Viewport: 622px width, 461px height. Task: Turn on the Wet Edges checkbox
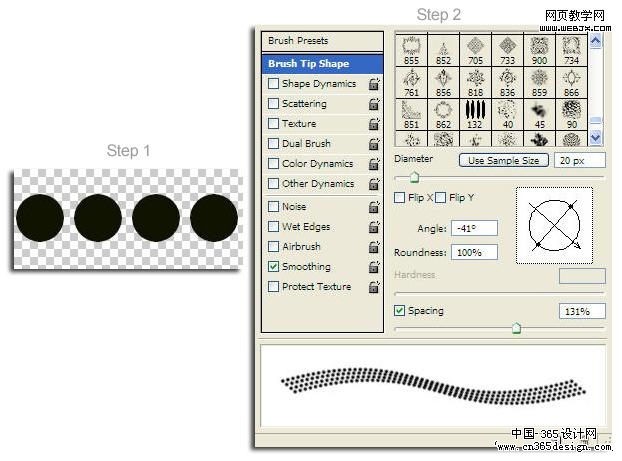[x=273, y=226]
